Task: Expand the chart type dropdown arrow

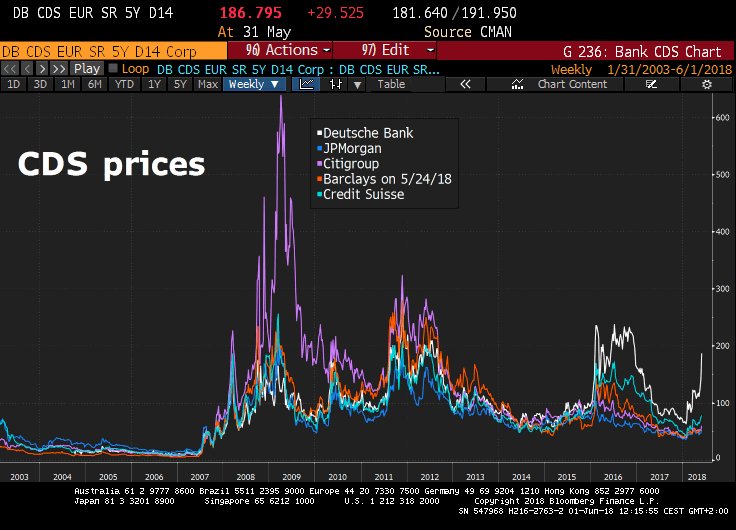Action: (x=358, y=85)
